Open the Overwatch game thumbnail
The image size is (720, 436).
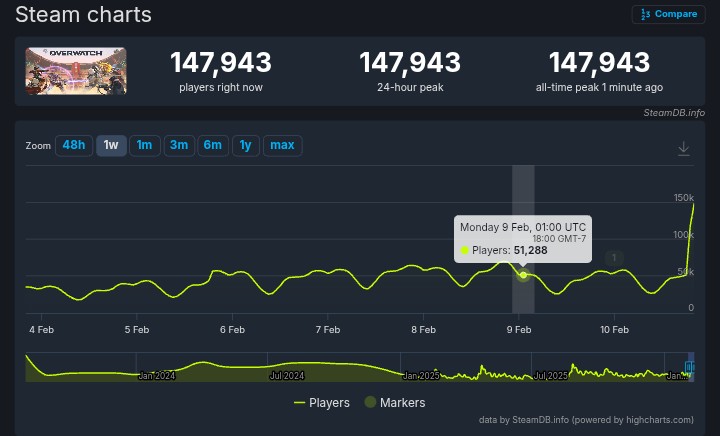coord(76,71)
